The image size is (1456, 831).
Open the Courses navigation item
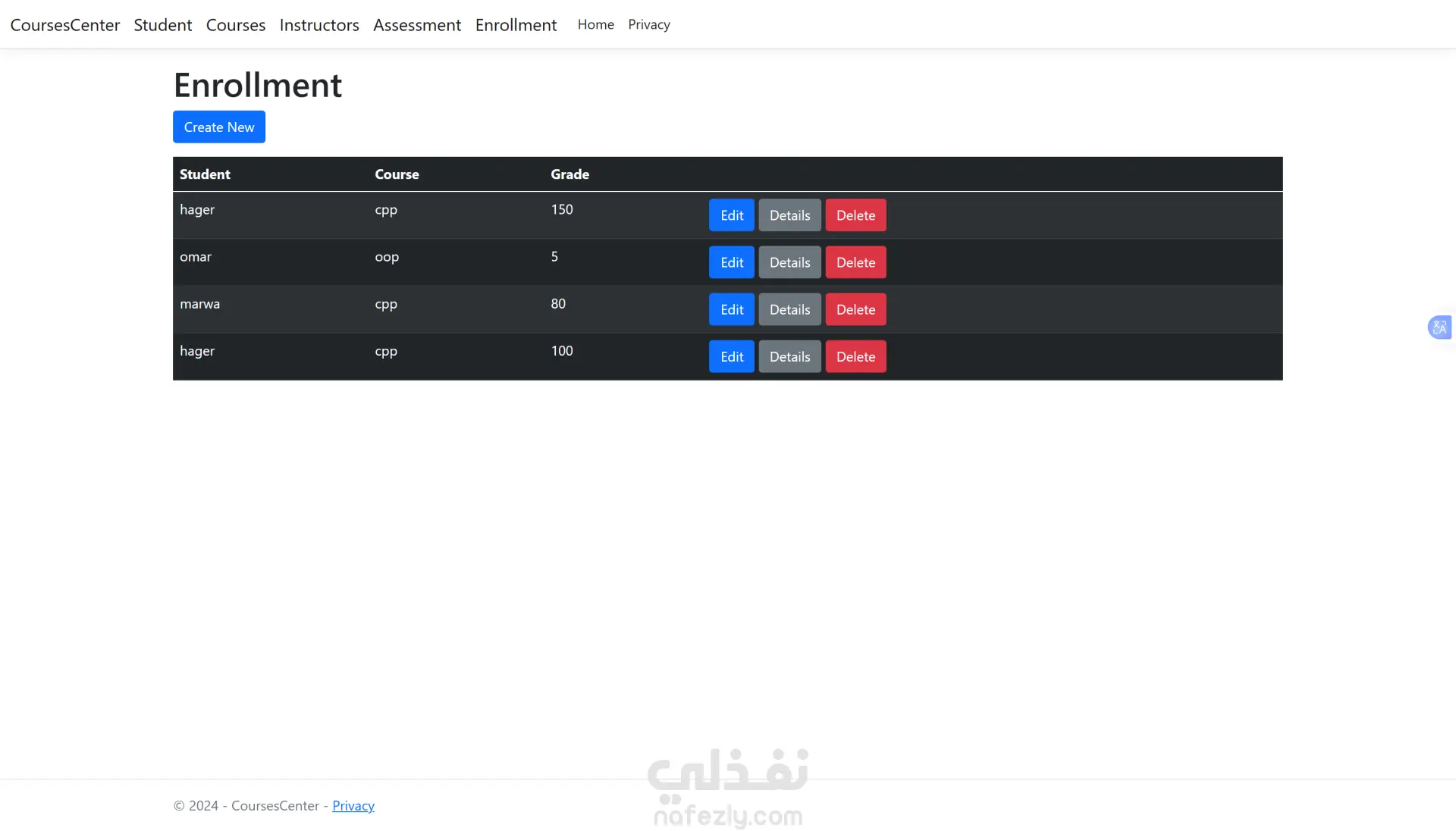(236, 25)
